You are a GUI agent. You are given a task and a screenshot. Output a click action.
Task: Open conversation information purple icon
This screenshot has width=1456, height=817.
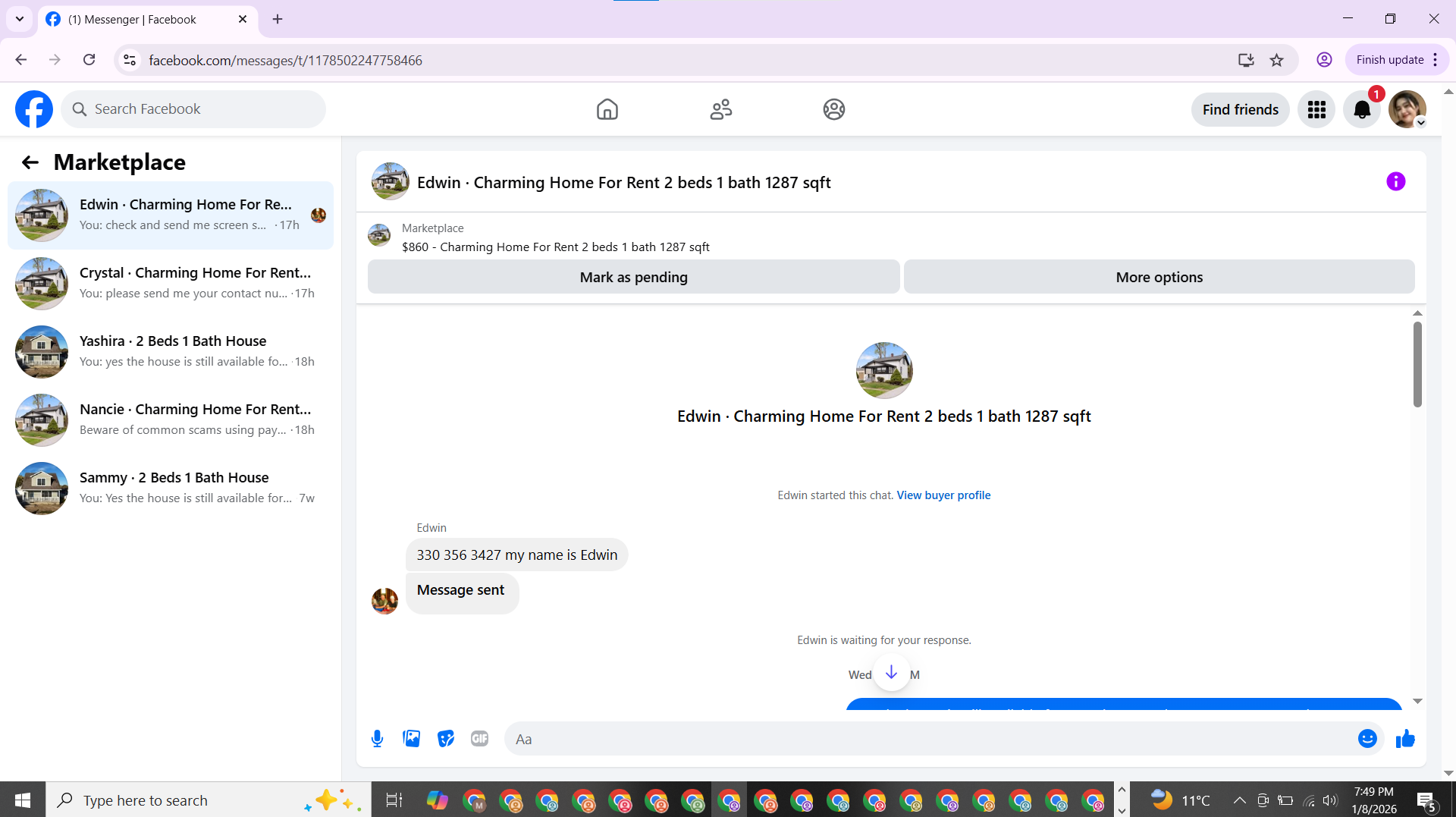click(x=1395, y=181)
